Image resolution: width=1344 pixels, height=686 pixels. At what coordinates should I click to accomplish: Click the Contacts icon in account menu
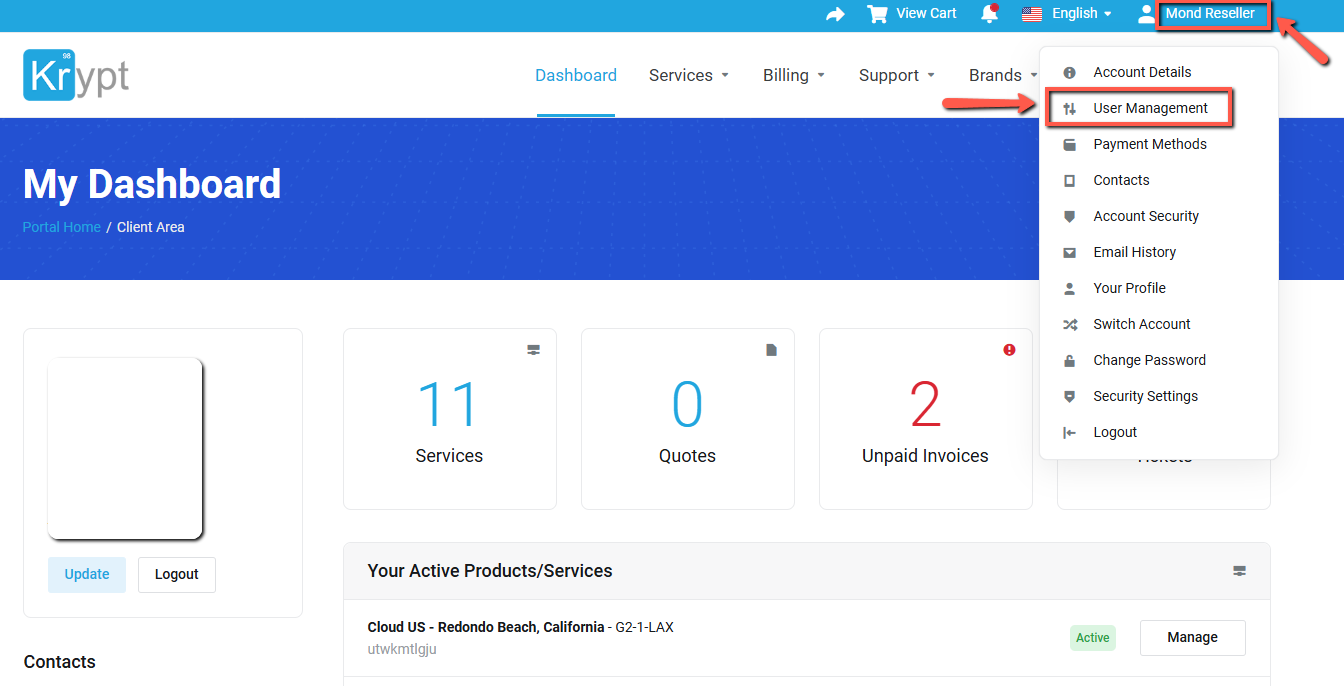pyautogui.click(x=1070, y=180)
